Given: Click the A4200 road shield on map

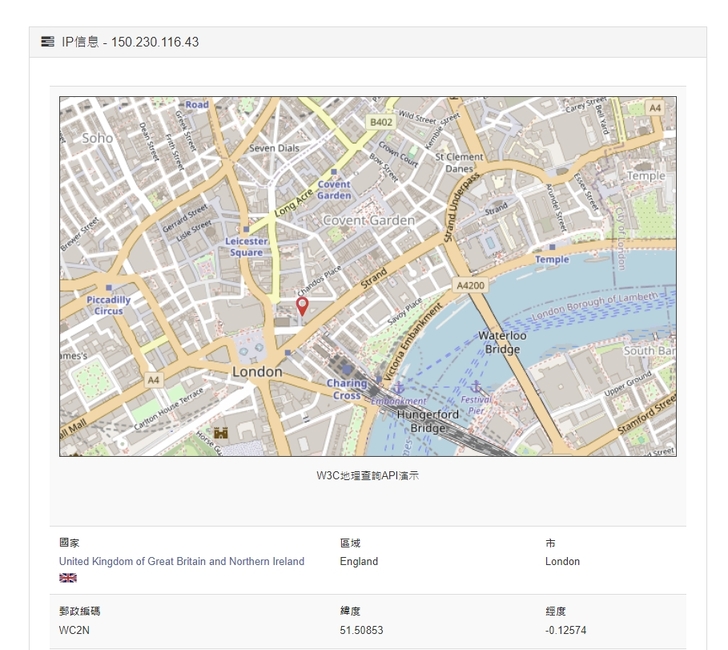Looking at the screenshot, I should coord(470,285).
